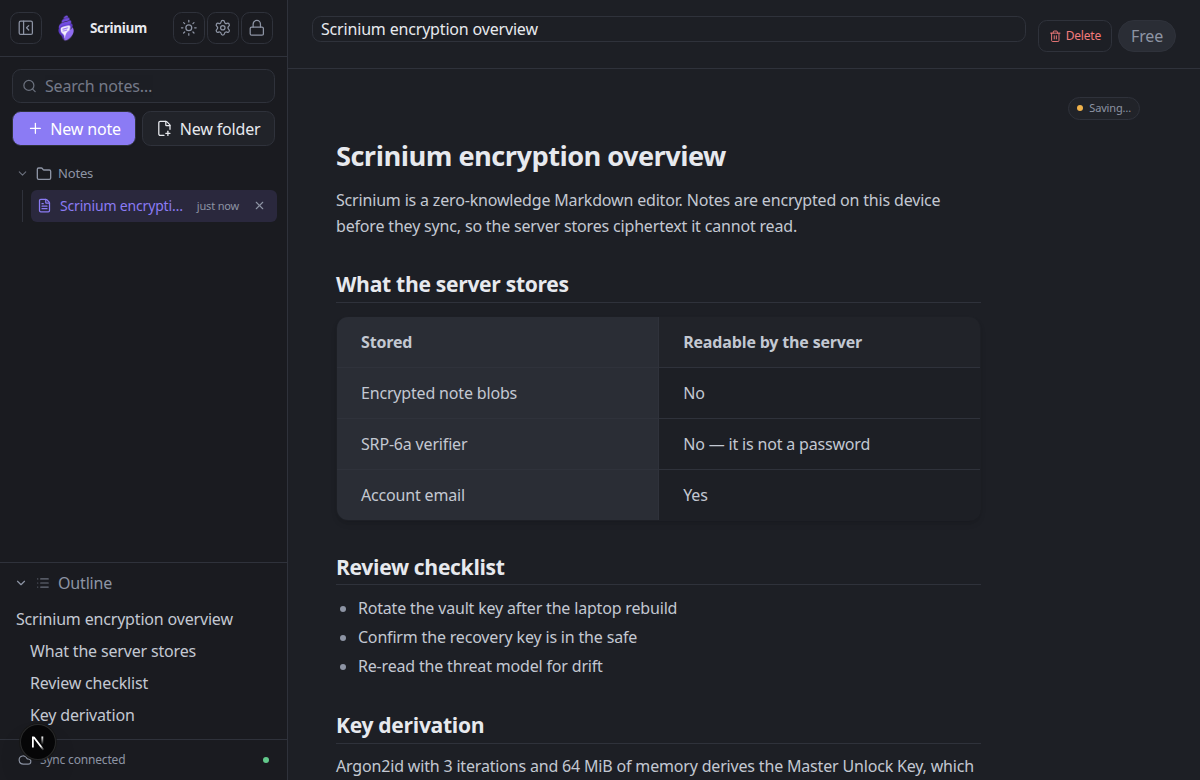Click the Sync connected status text

point(83,760)
